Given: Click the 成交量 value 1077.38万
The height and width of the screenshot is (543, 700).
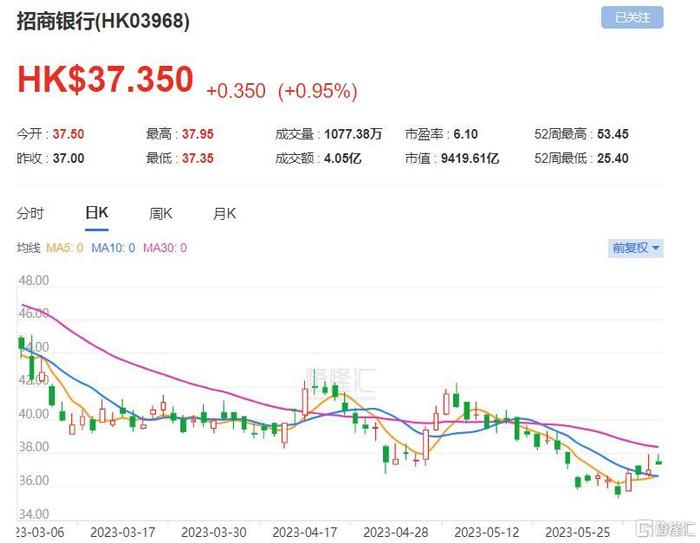Looking at the screenshot, I should tap(353, 134).
